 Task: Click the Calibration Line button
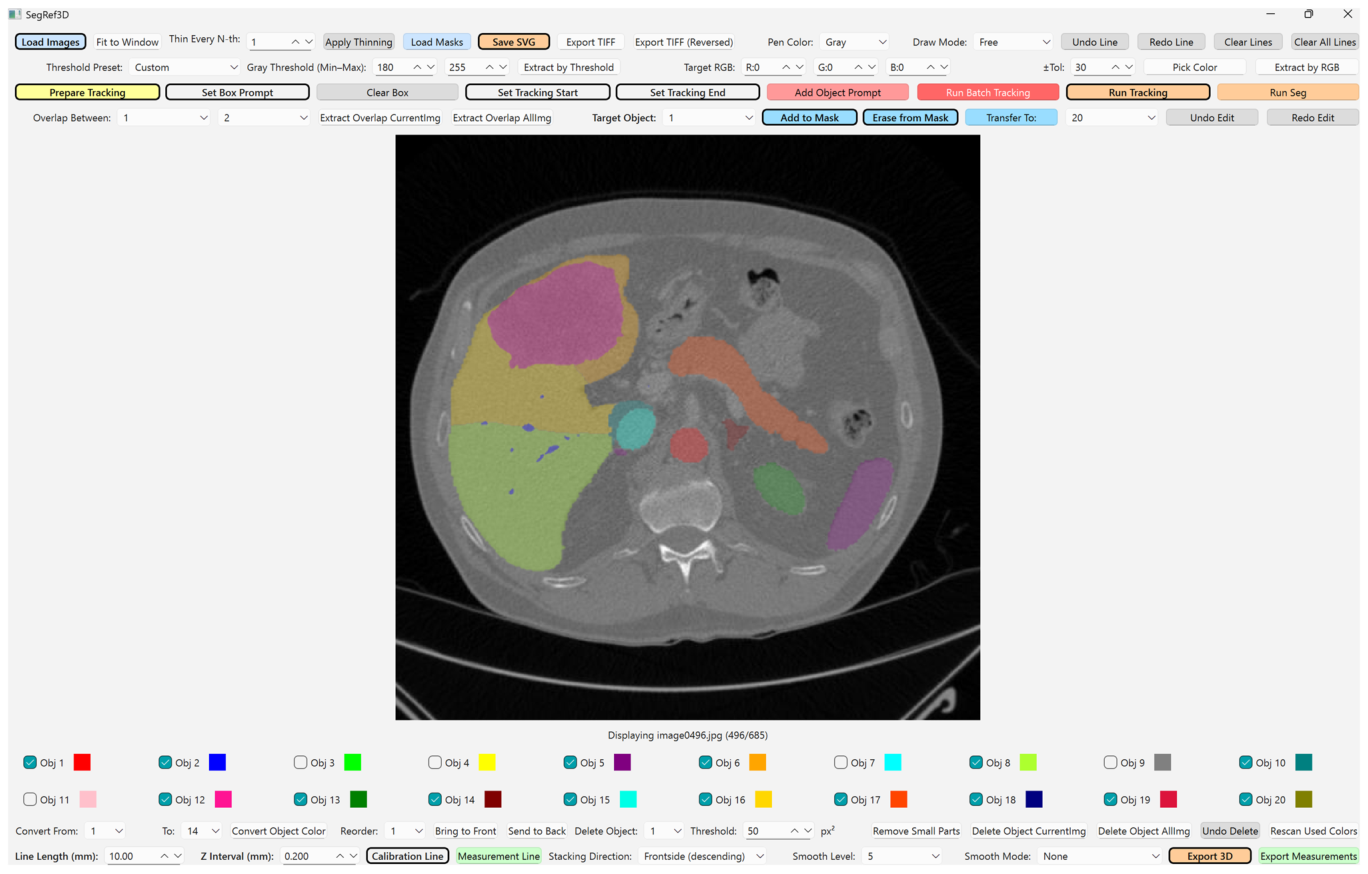coord(408,856)
